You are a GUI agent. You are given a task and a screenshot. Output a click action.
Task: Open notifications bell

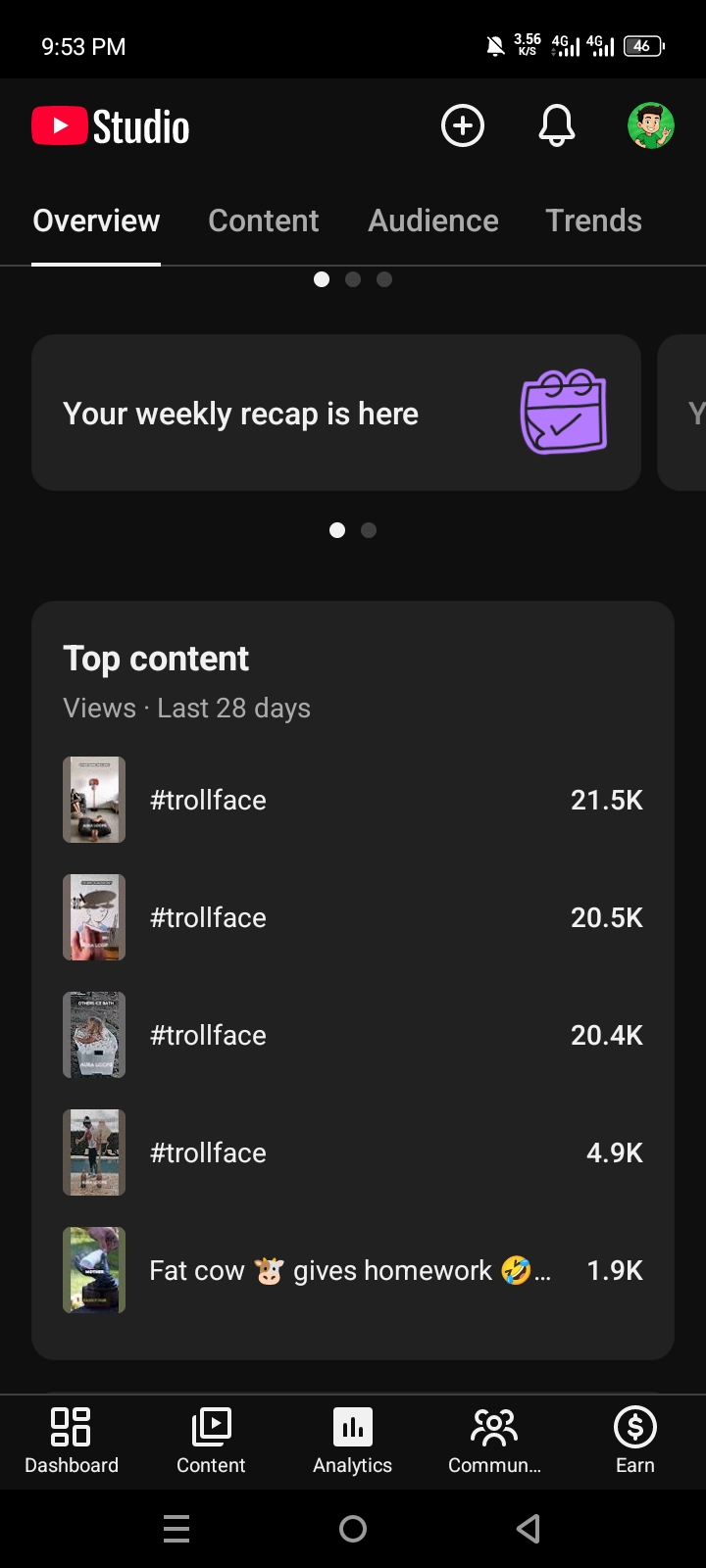556,126
